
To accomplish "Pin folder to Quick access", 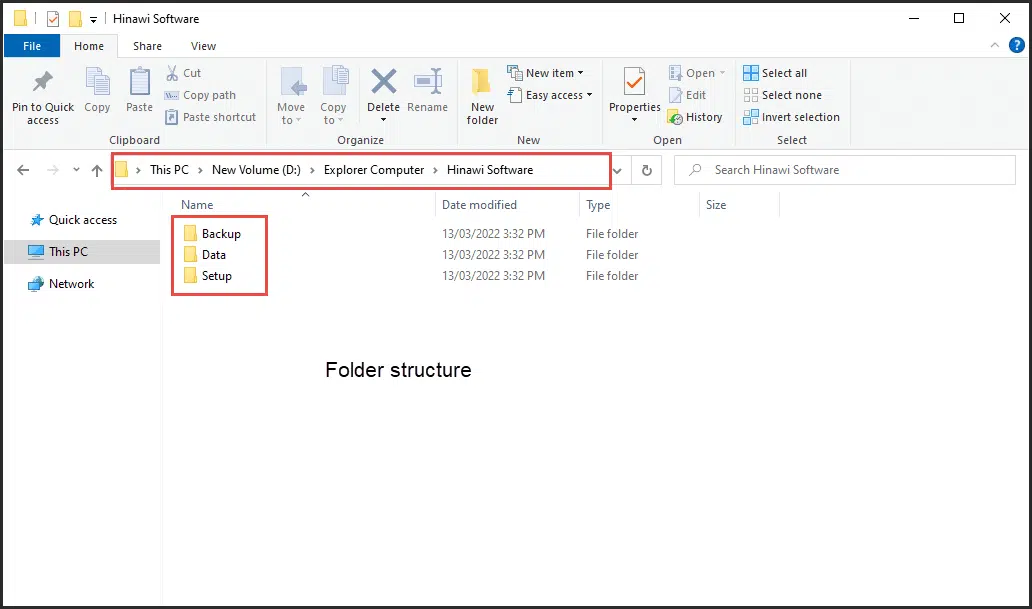I will tap(43, 97).
